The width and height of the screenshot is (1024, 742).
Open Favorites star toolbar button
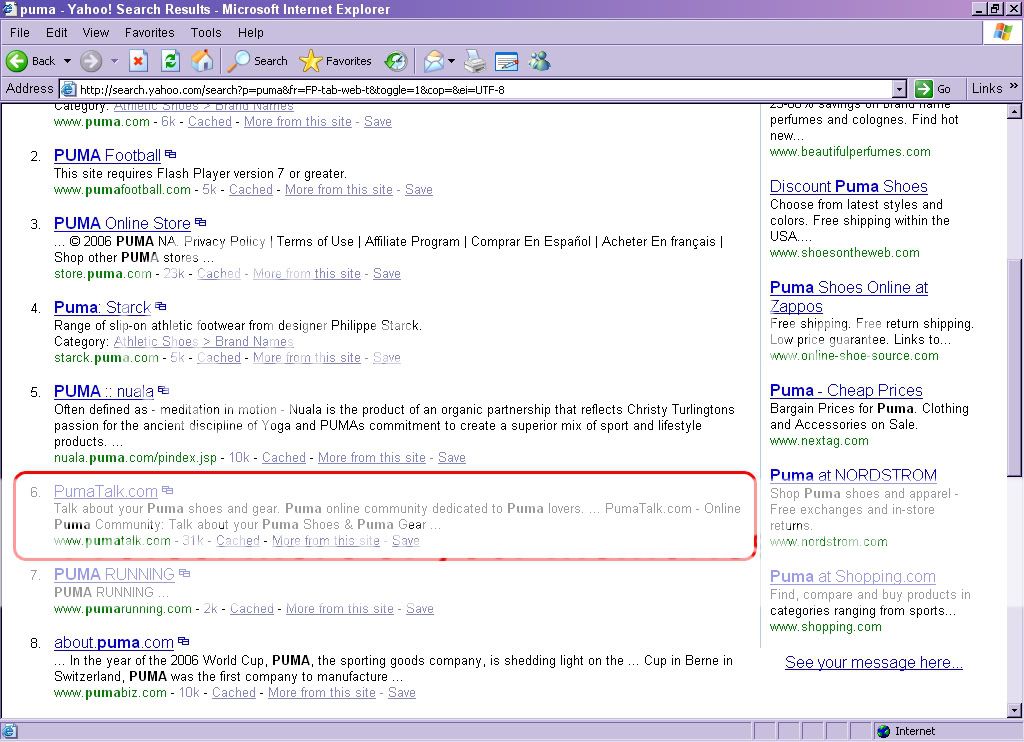coord(336,61)
